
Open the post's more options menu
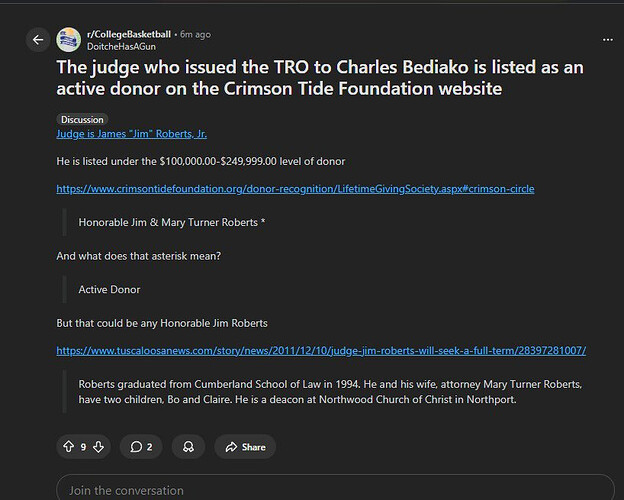click(607, 40)
